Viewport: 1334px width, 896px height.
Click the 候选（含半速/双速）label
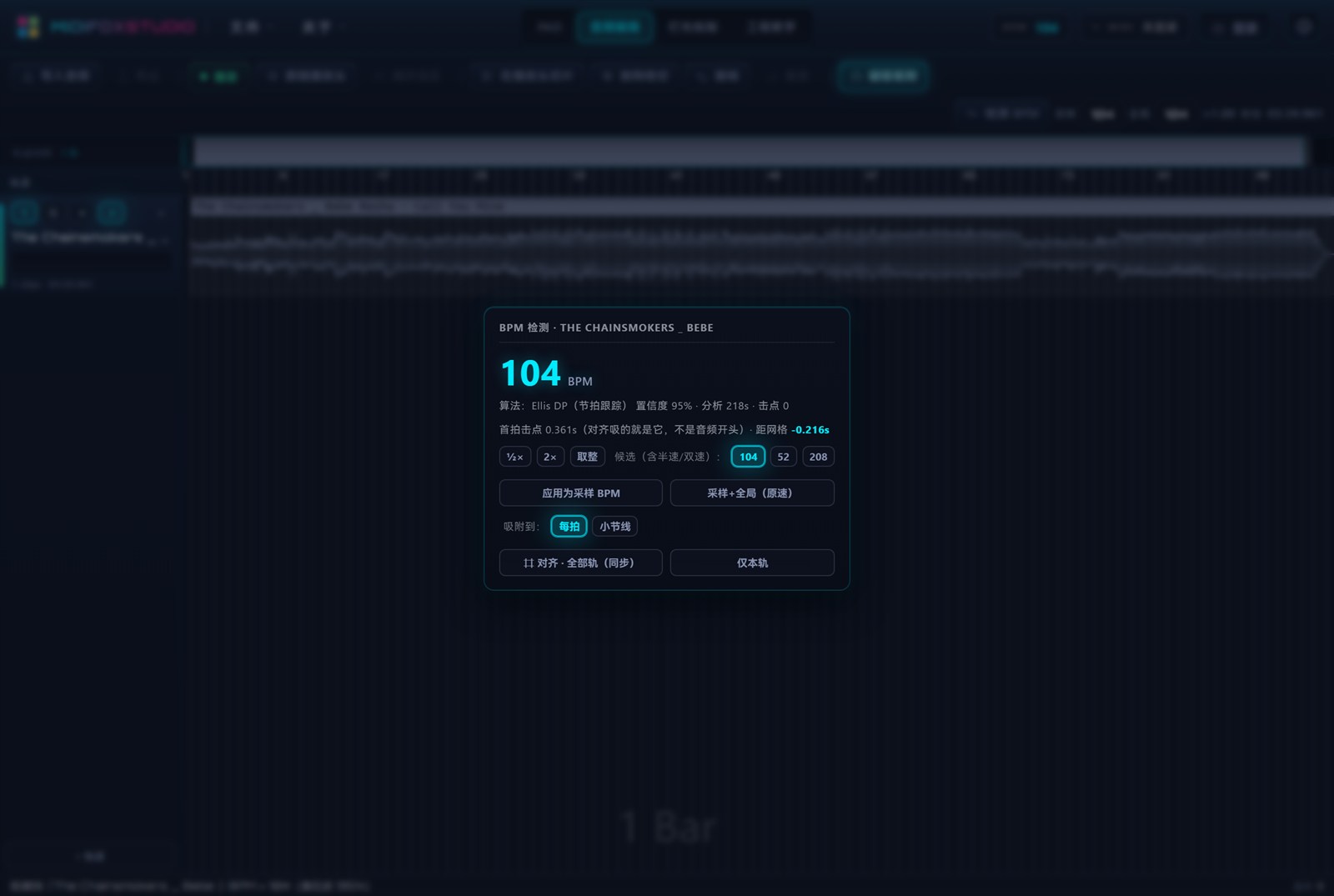[x=667, y=457]
